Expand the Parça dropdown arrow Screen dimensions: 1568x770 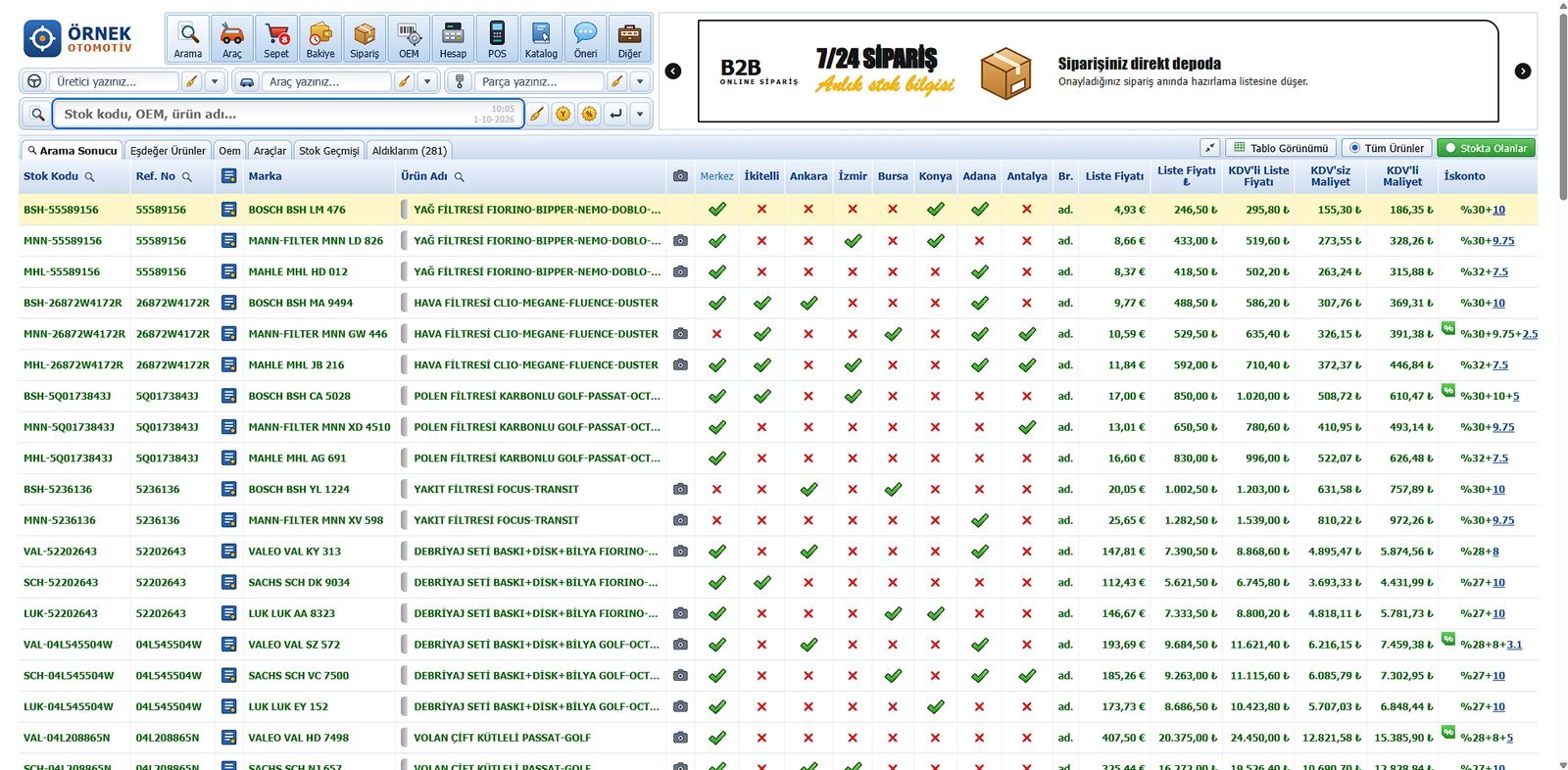(641, 81)
